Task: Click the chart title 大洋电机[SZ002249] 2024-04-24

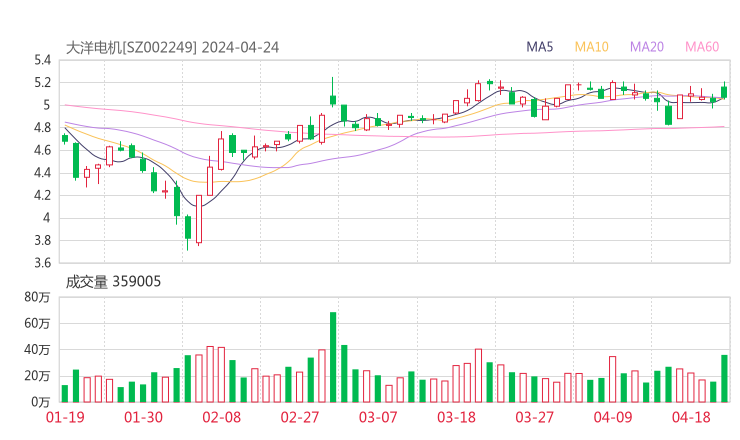Action: coord(172,47)
